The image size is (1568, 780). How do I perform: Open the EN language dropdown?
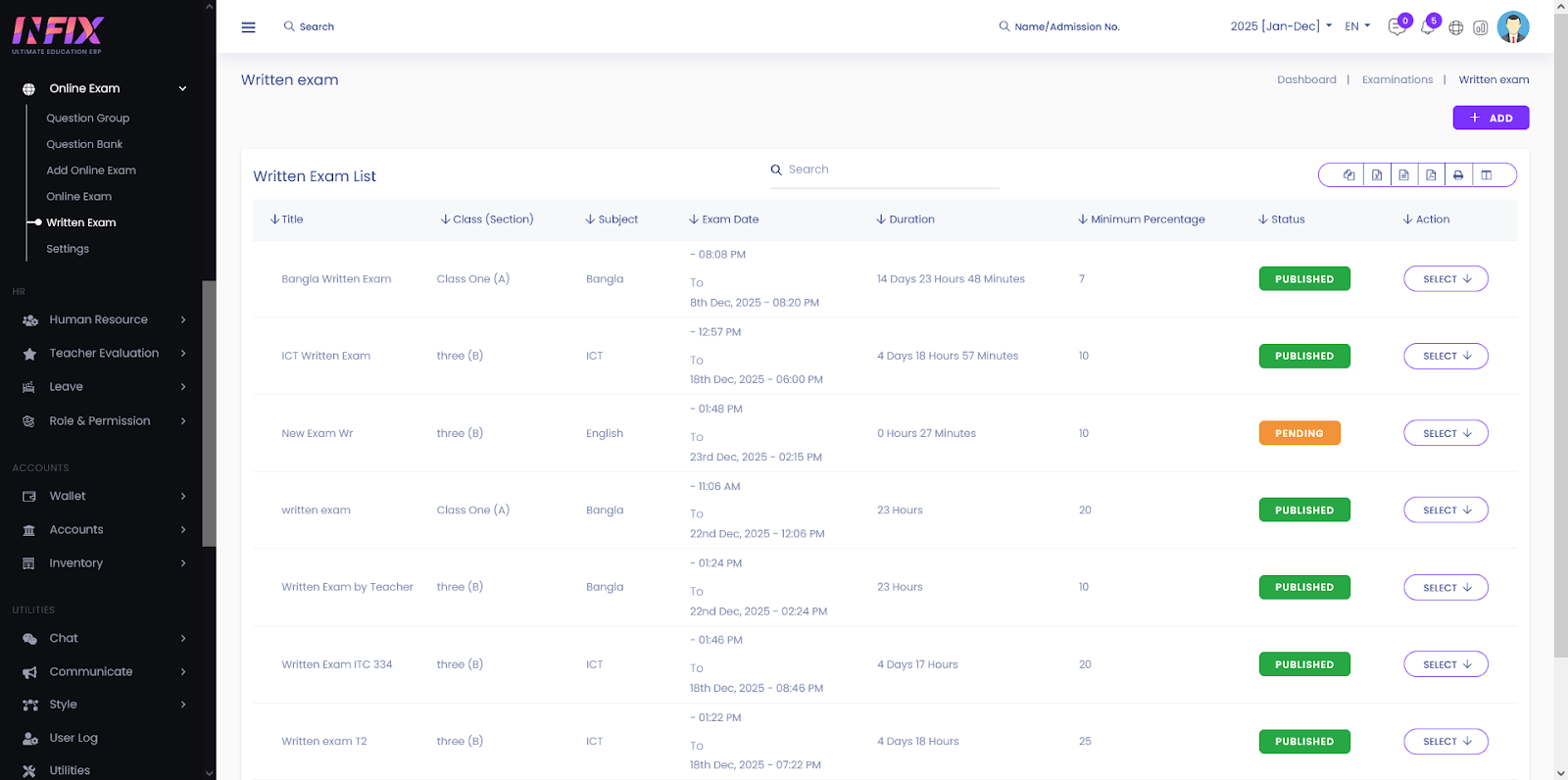point(1357,26)
